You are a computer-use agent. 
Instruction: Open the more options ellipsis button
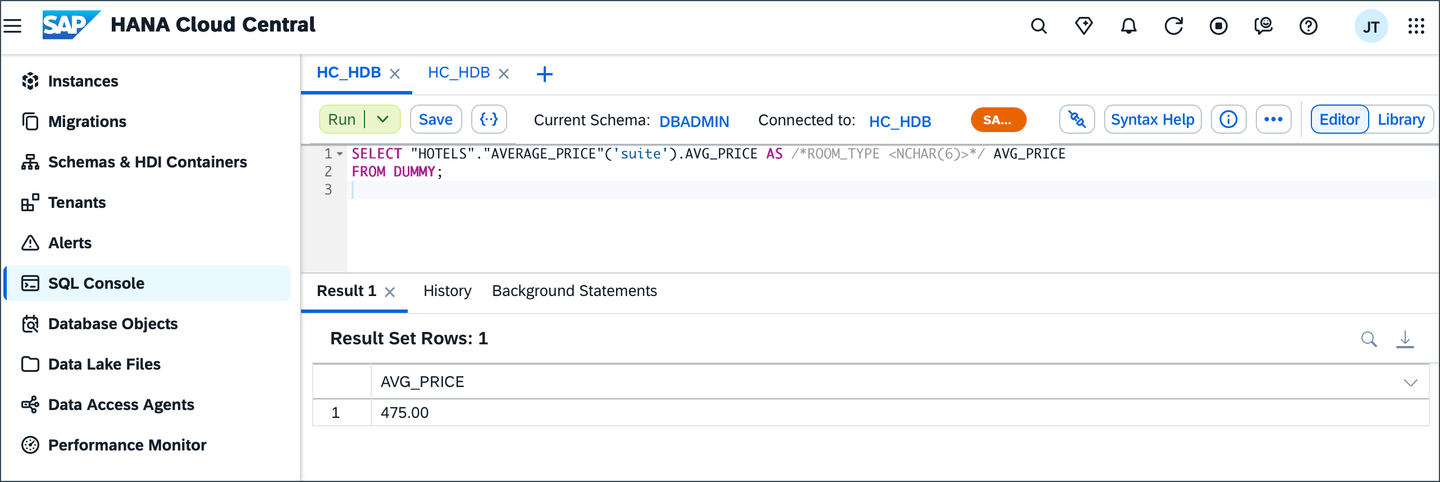[x=1273, y=119]
